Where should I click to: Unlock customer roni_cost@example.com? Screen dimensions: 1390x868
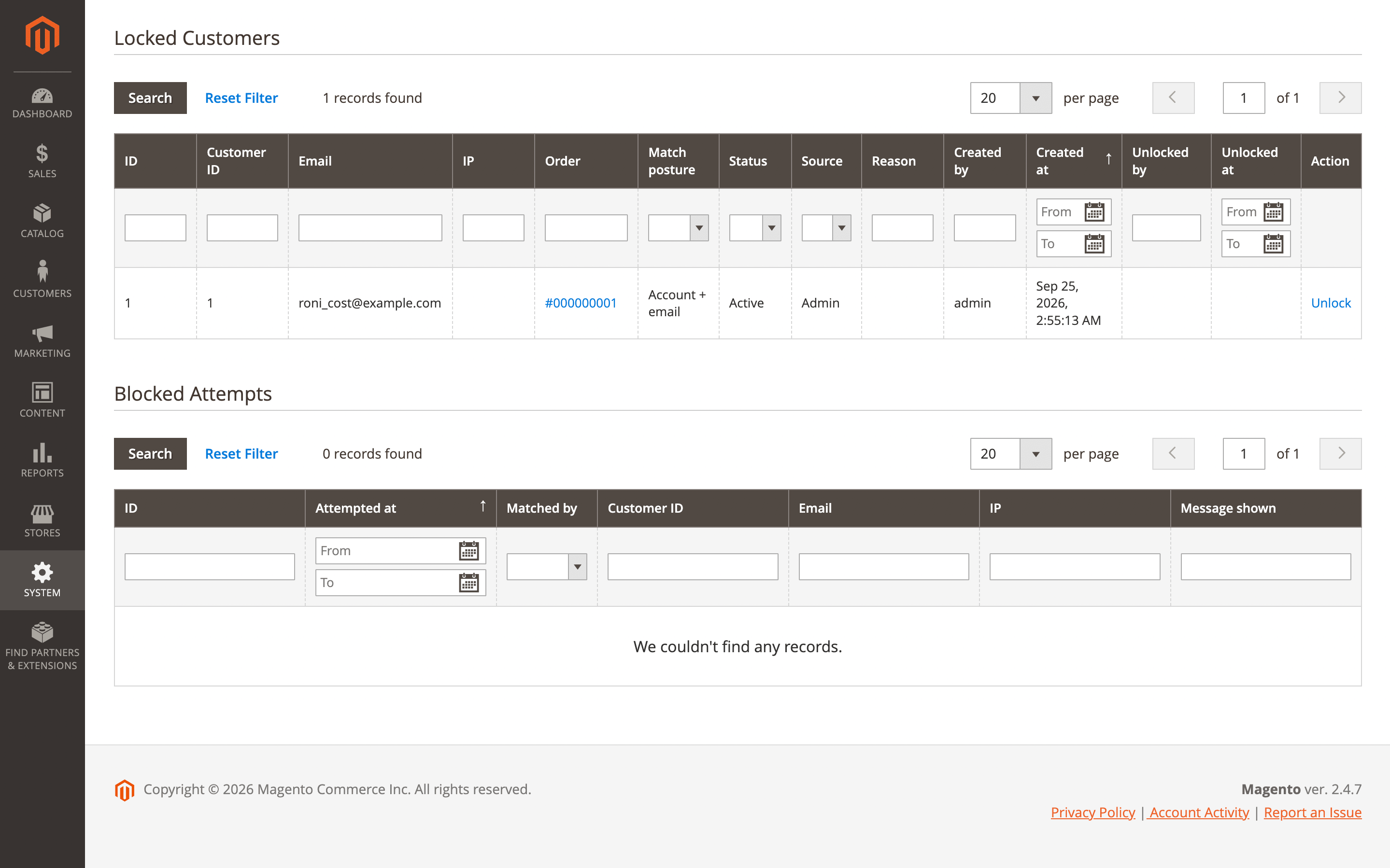(x=1330, y=303)
